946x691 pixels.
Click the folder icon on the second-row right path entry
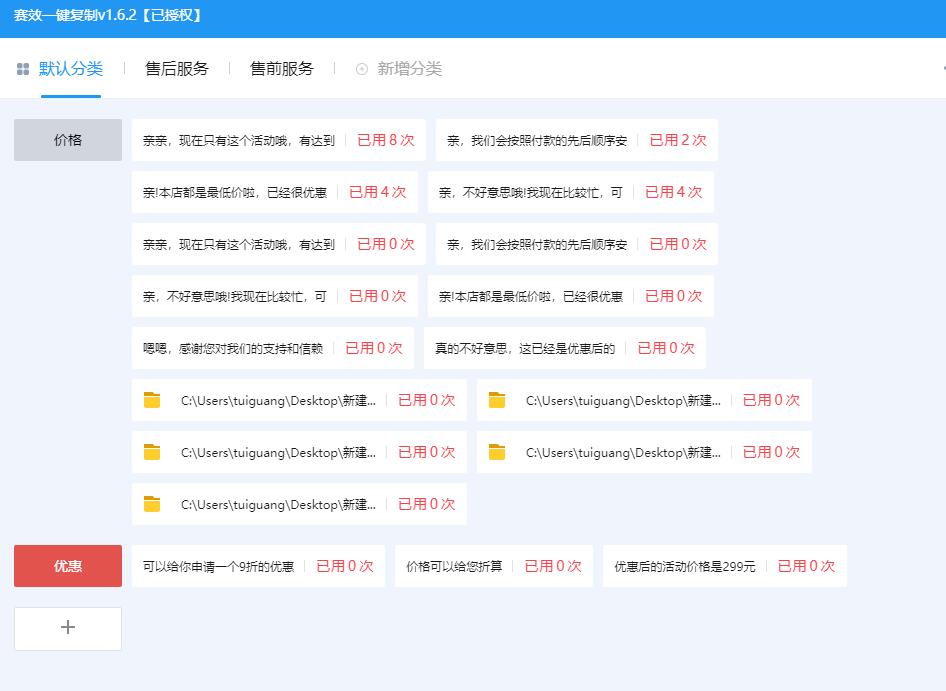click(x=496, y=452)
